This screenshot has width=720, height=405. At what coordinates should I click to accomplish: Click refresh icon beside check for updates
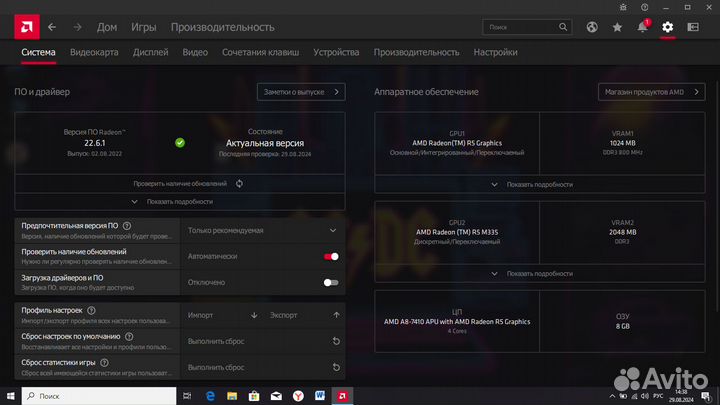point(239,184)
